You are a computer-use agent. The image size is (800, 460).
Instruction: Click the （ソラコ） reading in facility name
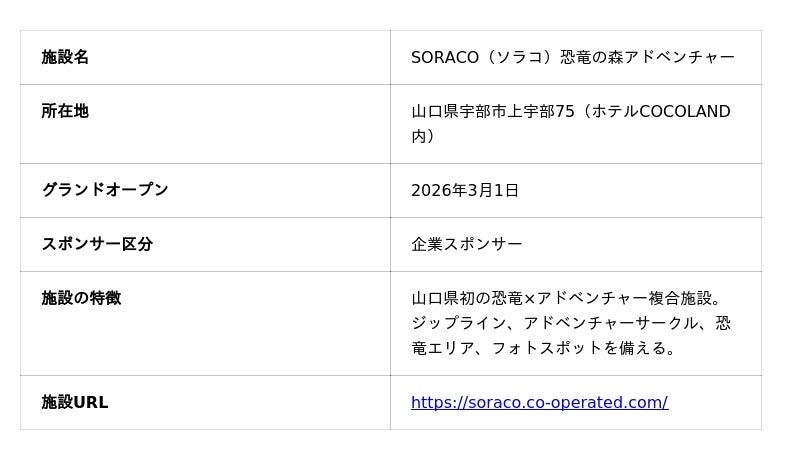tap(516, 57)
